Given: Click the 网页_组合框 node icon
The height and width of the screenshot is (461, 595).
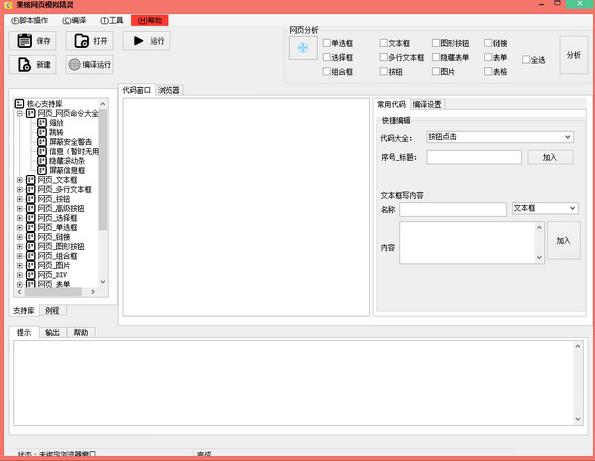Looking at the screenshot, I should [31, 256].
